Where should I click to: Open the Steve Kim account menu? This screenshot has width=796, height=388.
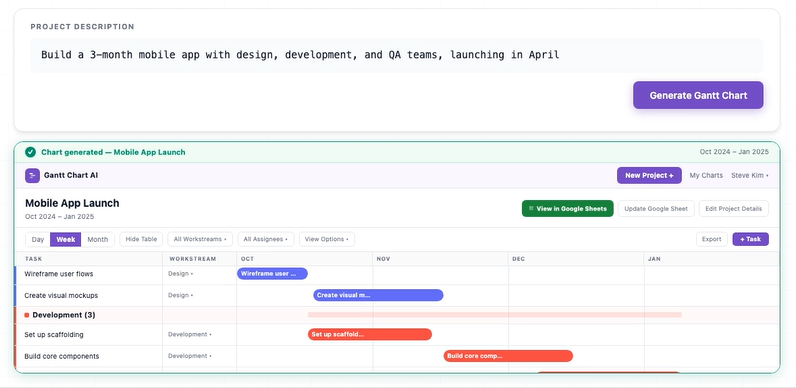tap(750, 176)
